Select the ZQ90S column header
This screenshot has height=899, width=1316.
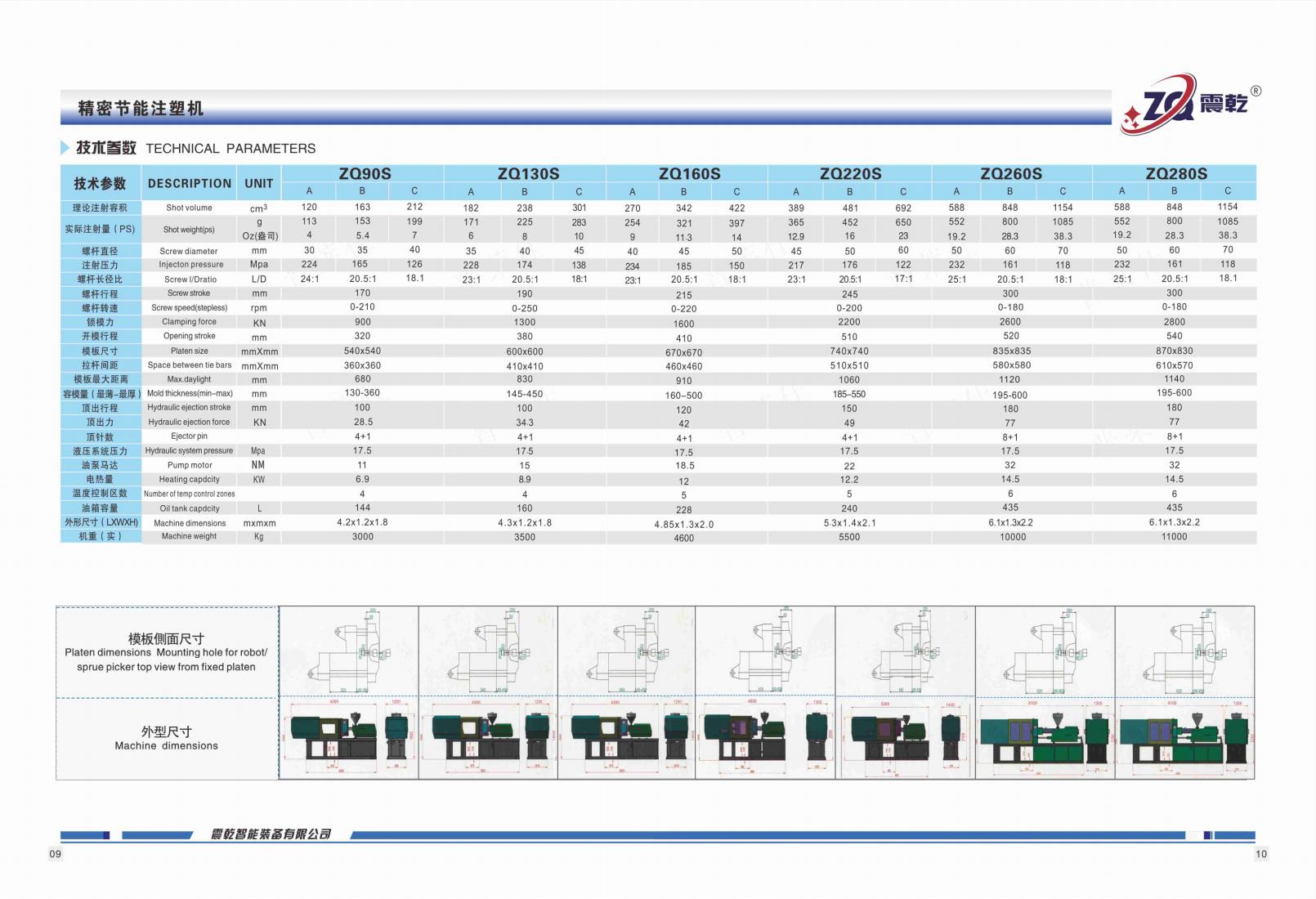click(365, 173)
